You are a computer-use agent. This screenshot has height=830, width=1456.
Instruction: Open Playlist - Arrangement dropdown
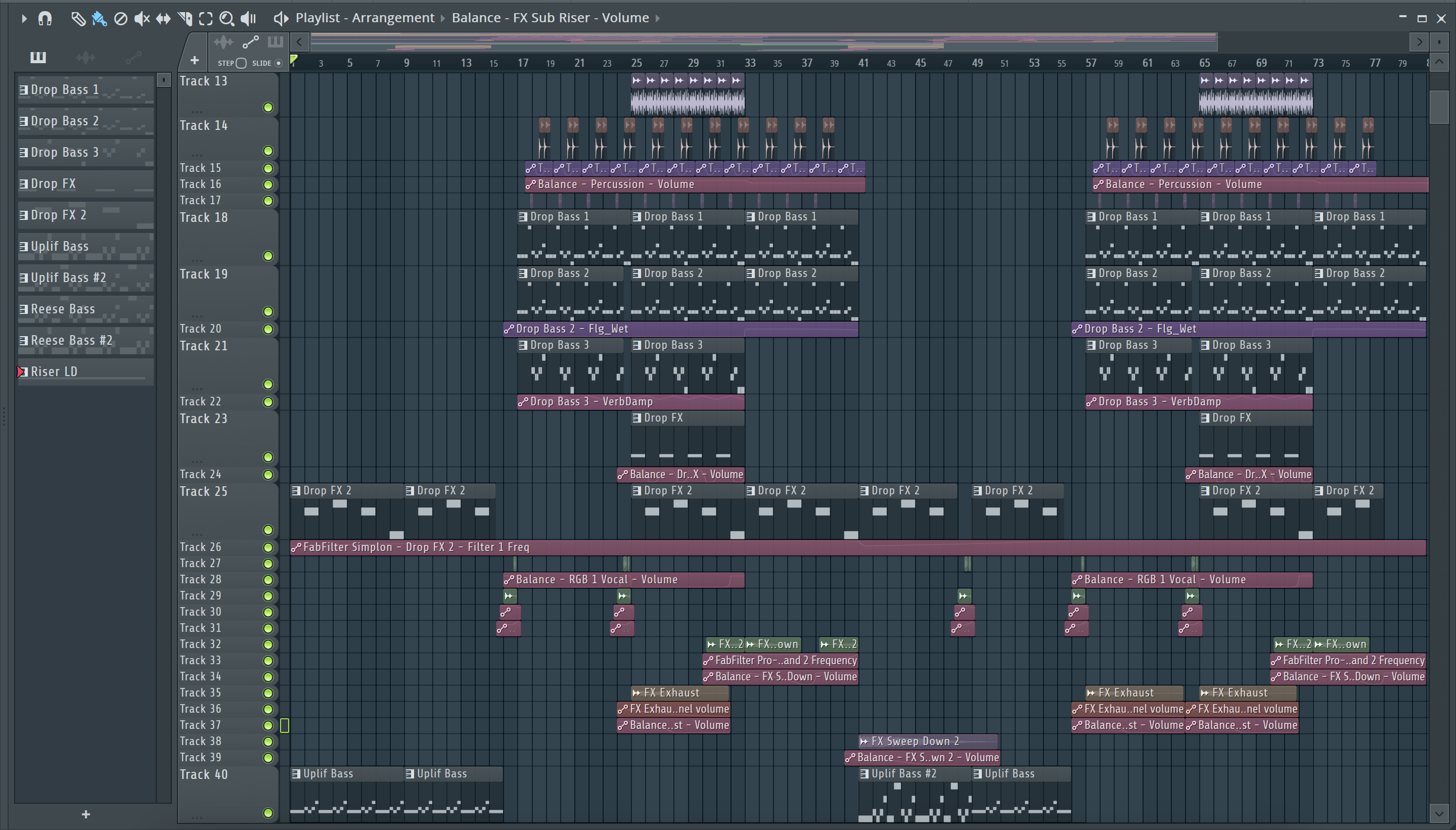tap(365, 18)
